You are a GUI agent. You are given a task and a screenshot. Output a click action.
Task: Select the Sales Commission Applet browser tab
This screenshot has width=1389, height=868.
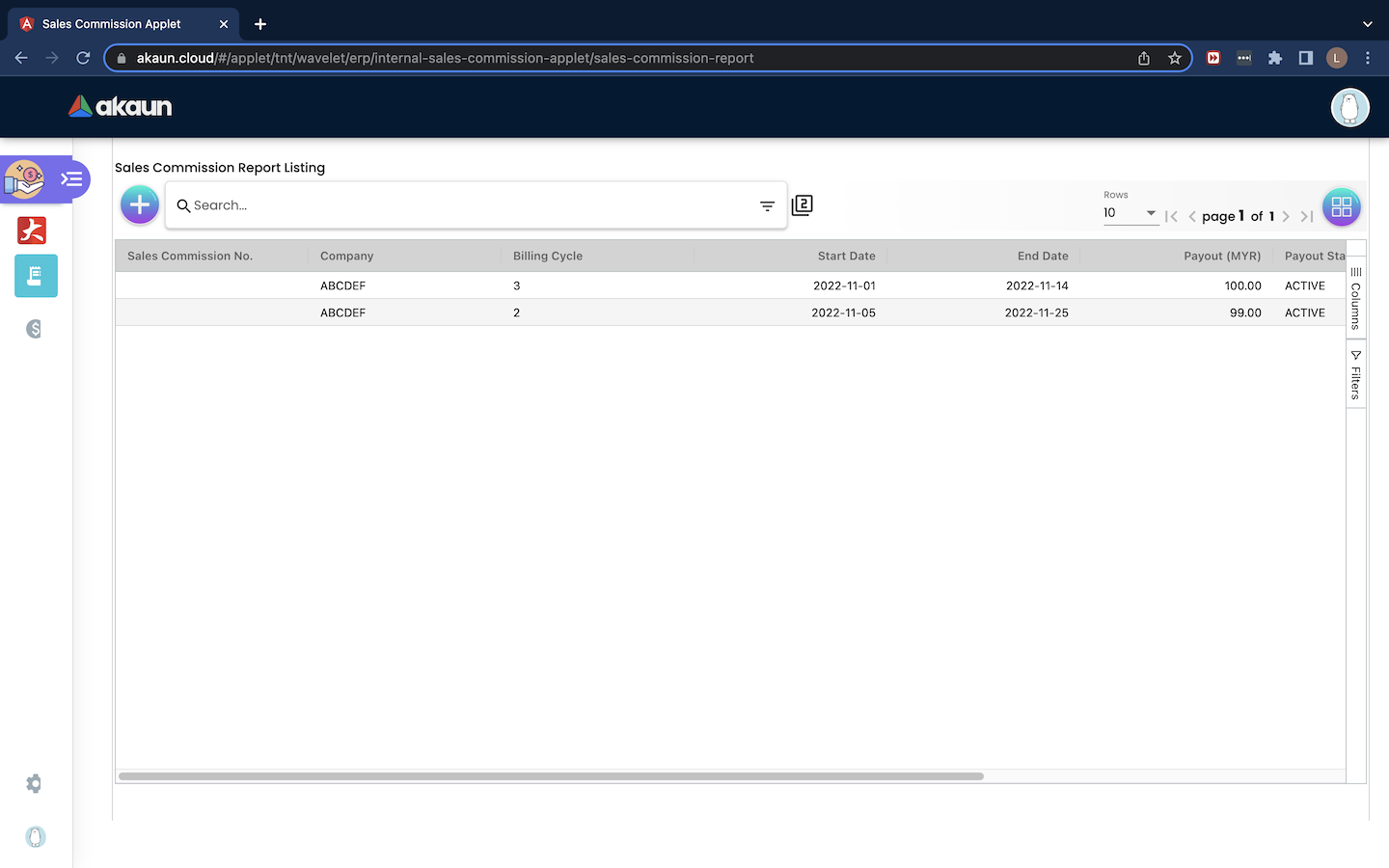(123, 24)
